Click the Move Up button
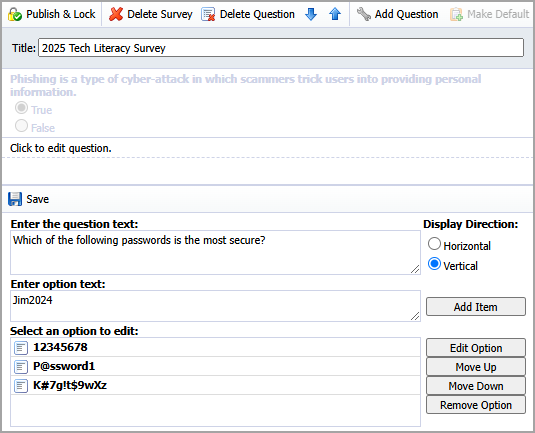The image size is (535, 433). pyautogui.click(x=476, y=367)
